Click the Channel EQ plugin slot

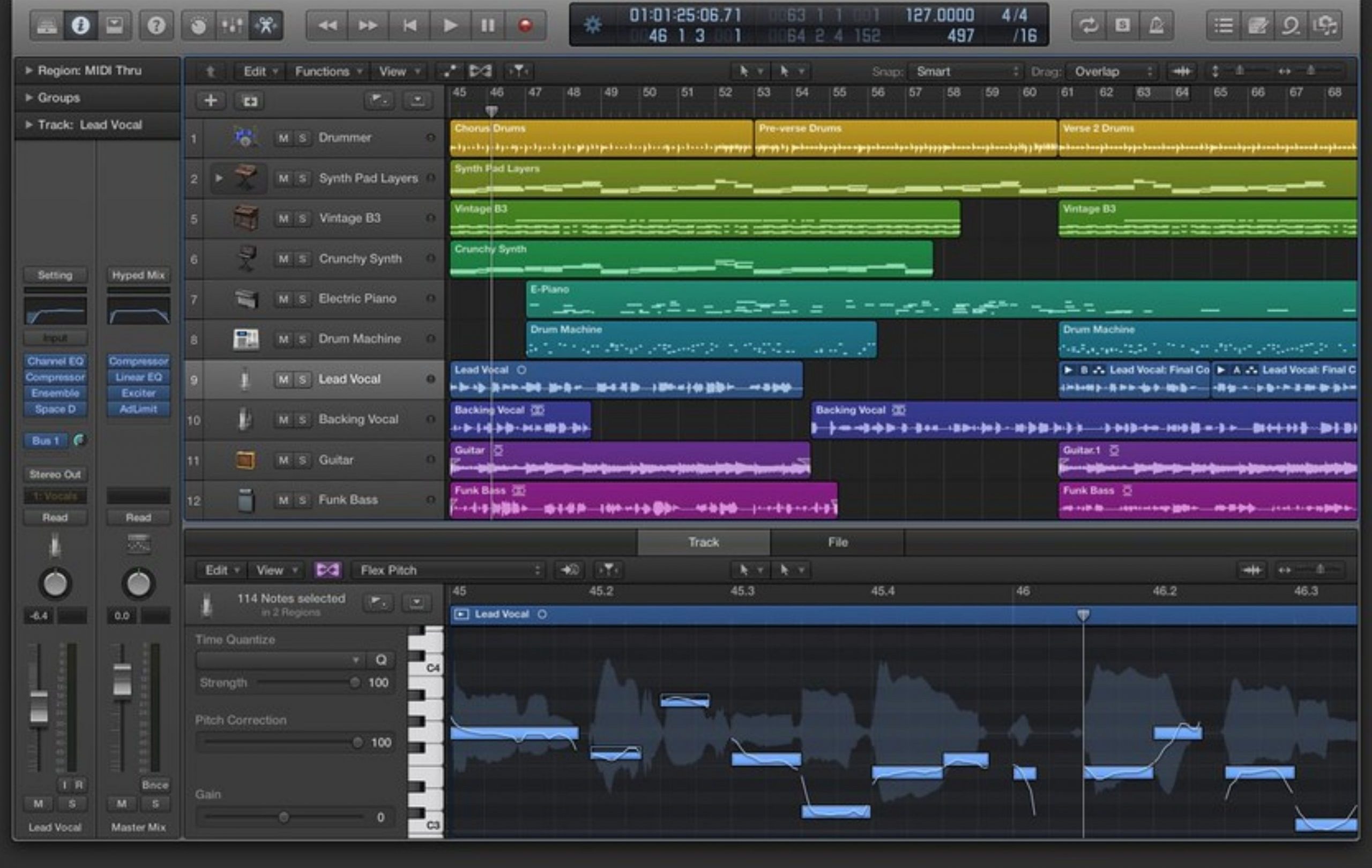tap(55, 361)
